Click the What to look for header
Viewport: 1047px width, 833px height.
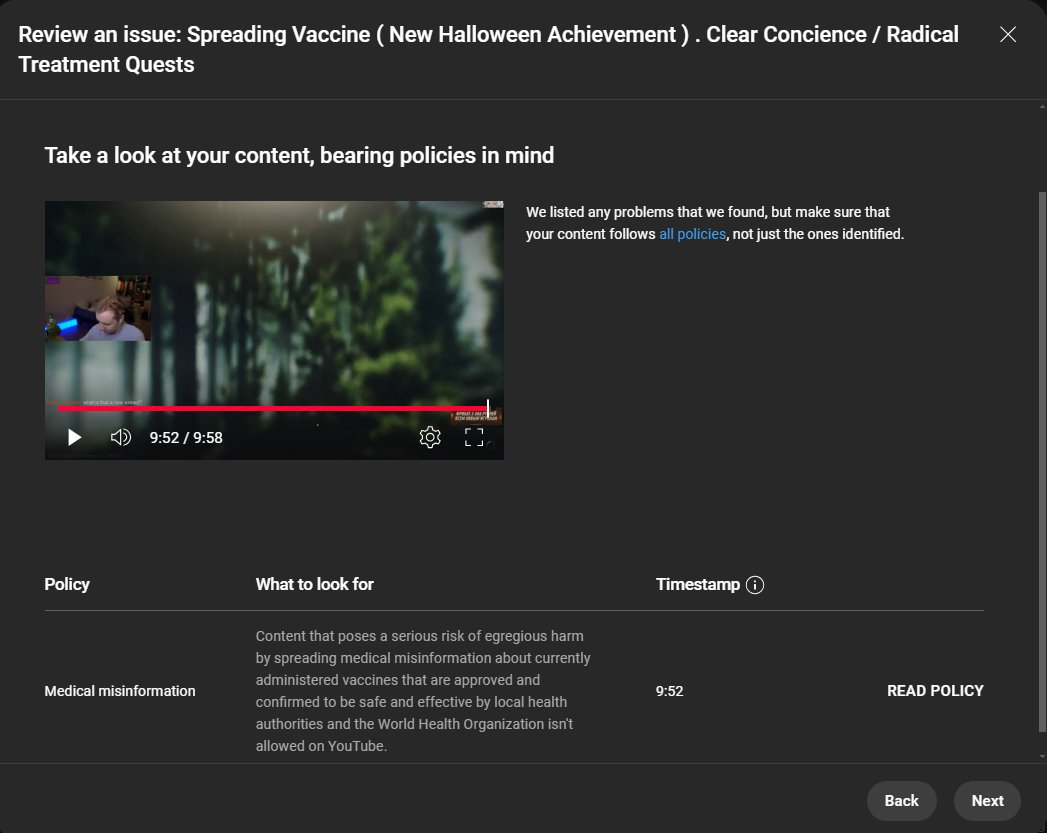click(315, 584)
